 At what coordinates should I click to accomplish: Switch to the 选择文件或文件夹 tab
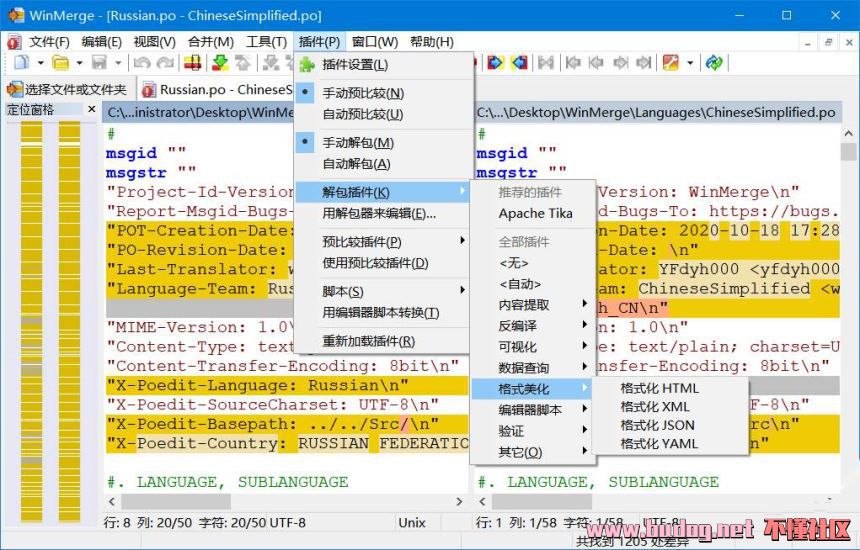66,89
